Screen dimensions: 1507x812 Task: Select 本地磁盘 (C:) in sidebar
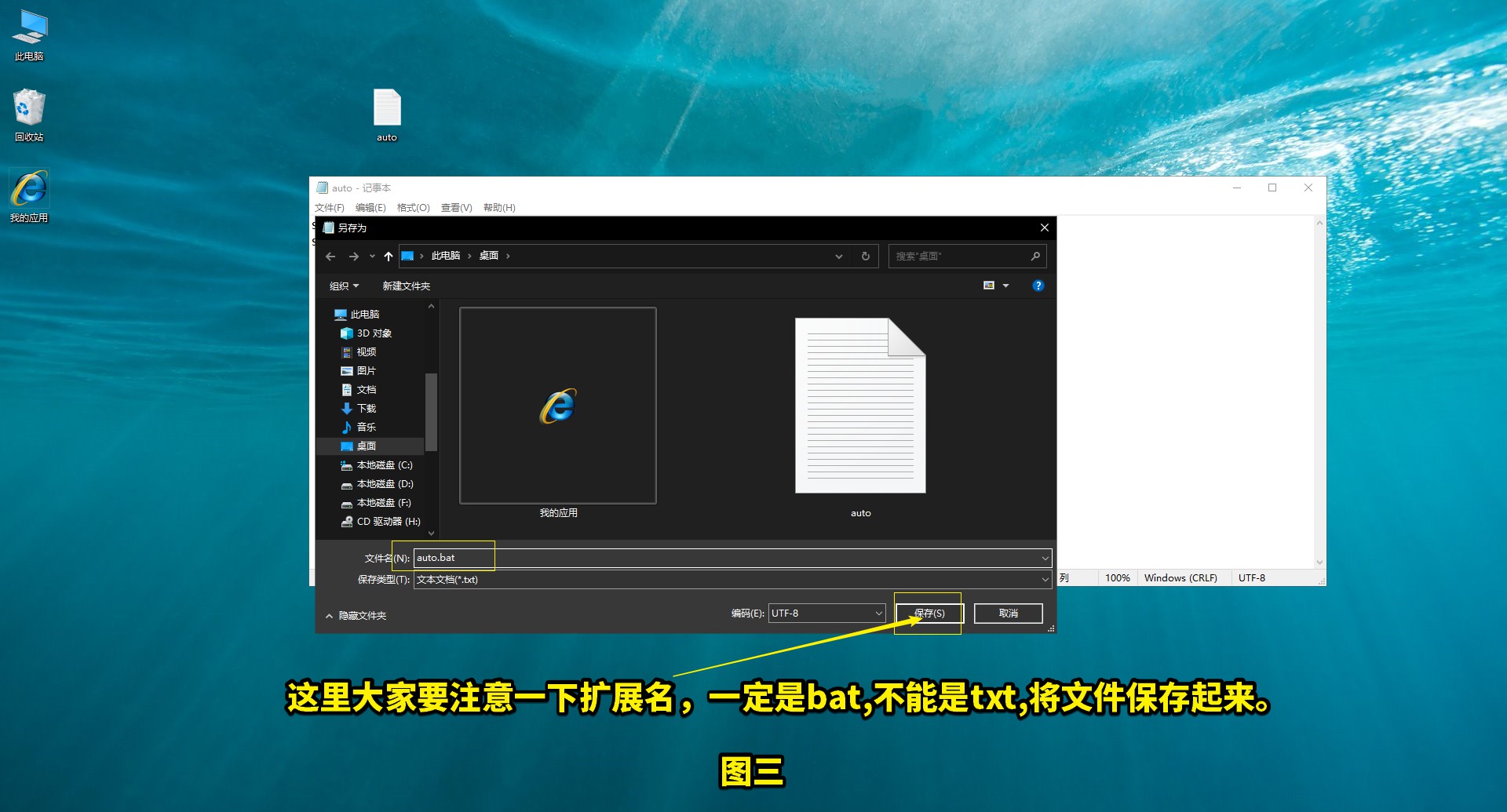point(383,464)
